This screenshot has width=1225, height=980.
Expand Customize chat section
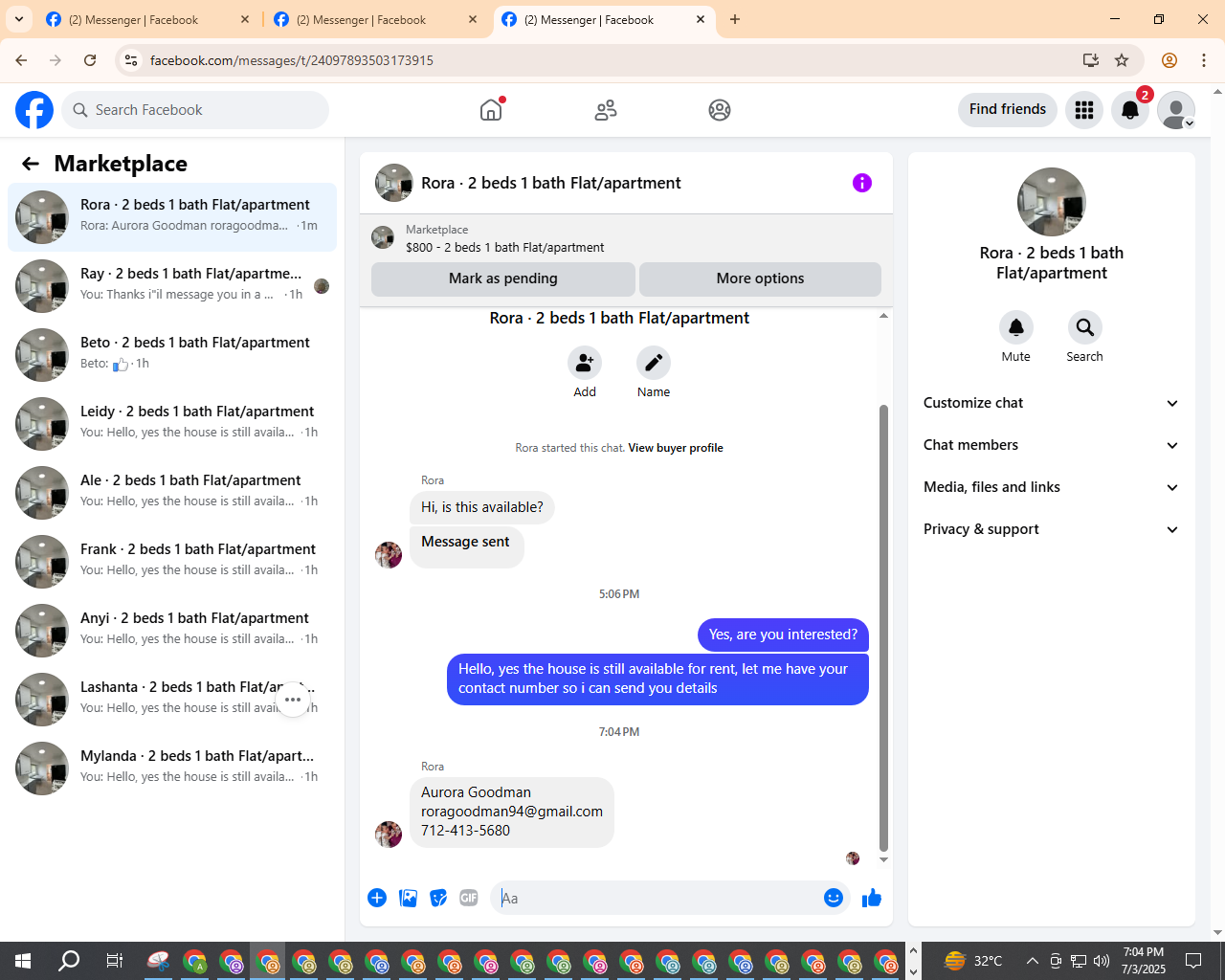1052,403
